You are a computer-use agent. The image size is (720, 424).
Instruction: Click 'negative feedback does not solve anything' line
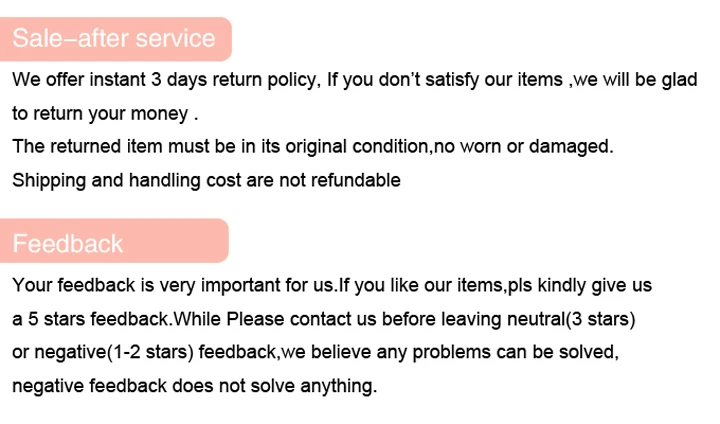195,386
